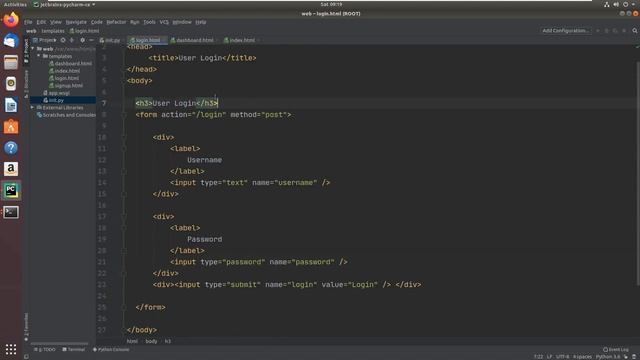
Task: Toggle the Favorites side tool window tab
Action: (x=26, y=327)
